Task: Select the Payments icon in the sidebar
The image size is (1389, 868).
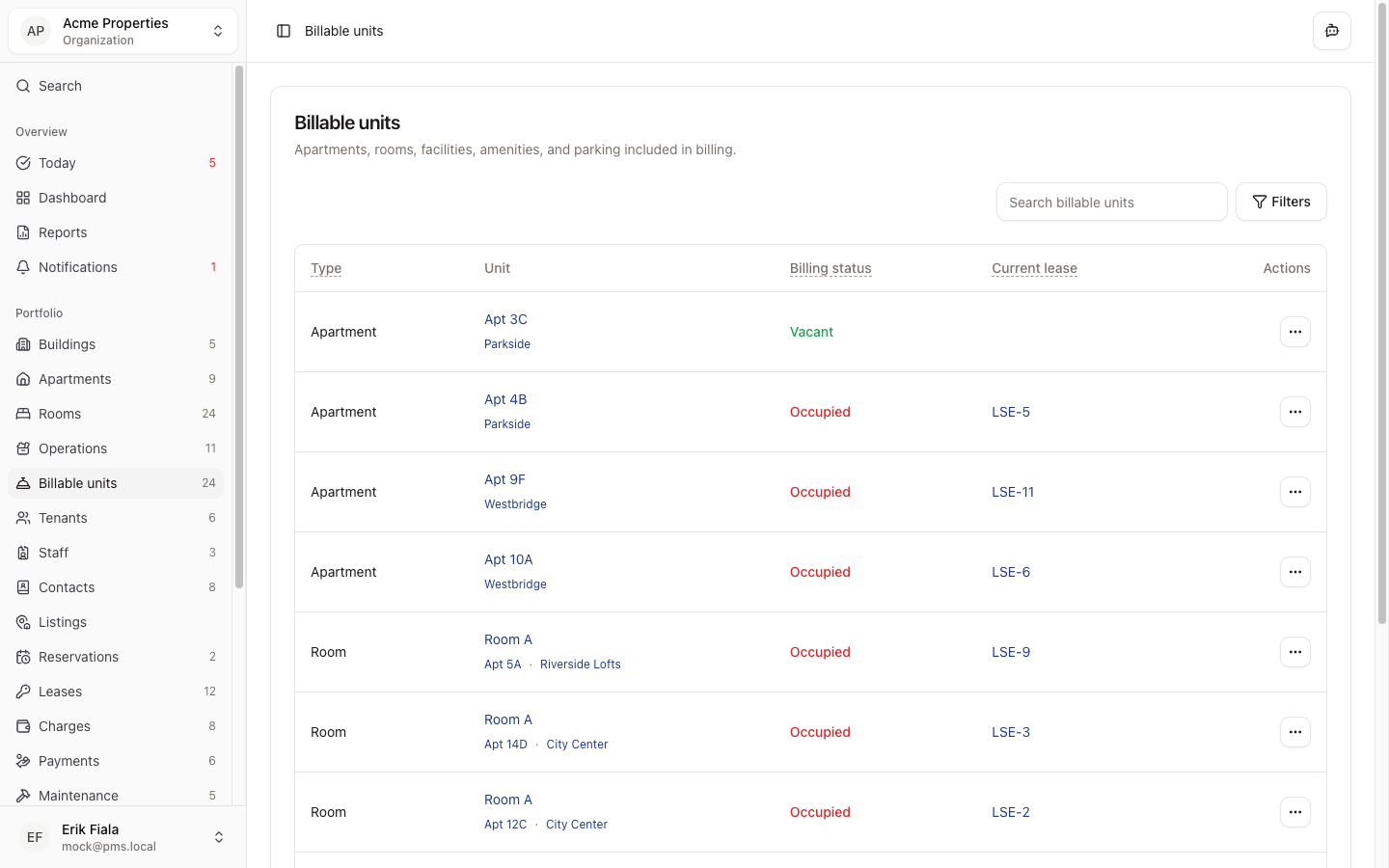Action: [x=23, y=761]
